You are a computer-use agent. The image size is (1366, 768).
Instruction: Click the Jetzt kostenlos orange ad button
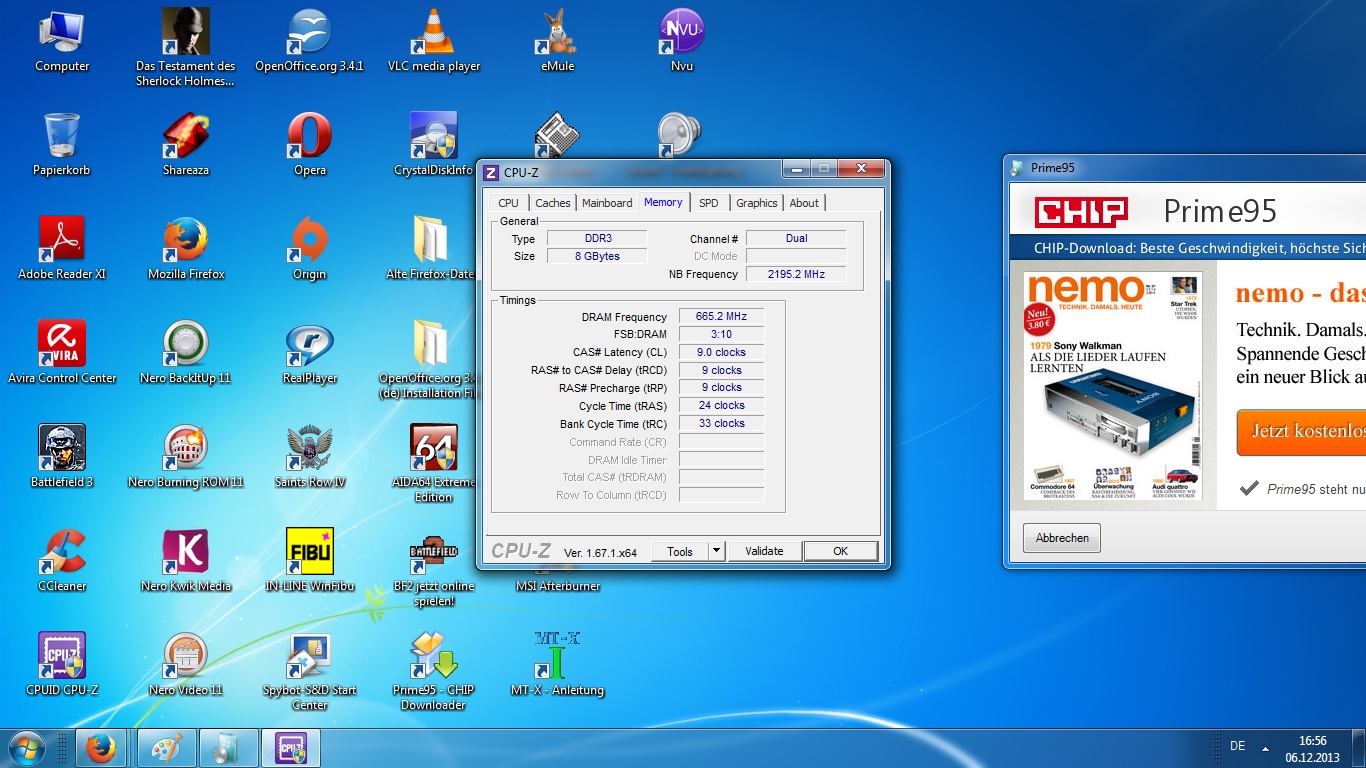[x=1301, y=432]
